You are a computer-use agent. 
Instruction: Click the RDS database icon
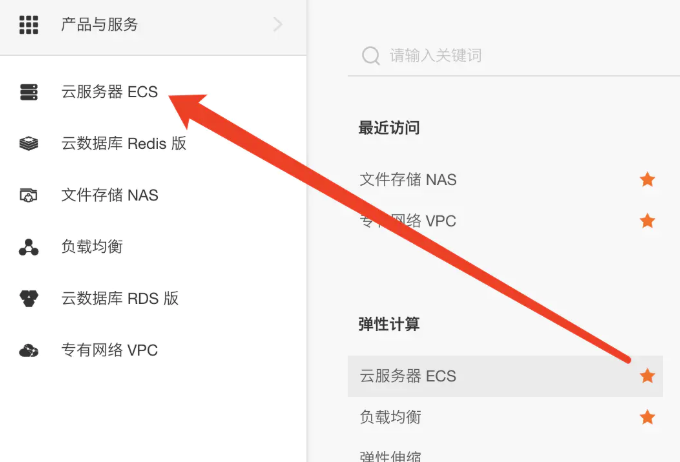pyautogui.click(x=29, y=298)
